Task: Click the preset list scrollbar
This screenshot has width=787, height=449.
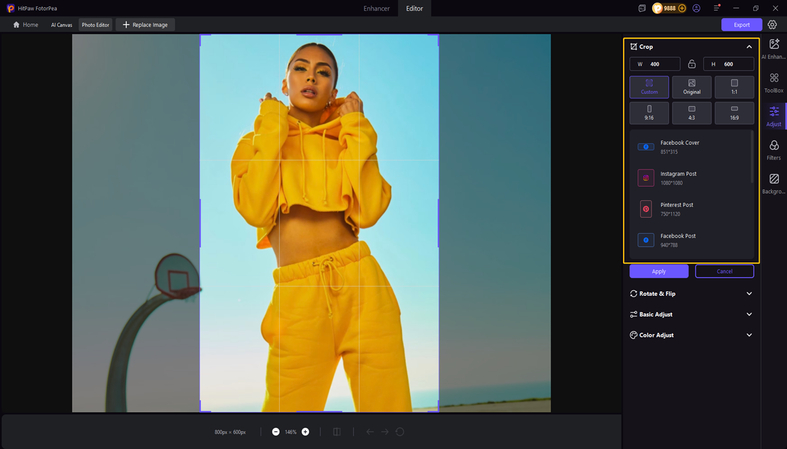Action: pos(752,157)
